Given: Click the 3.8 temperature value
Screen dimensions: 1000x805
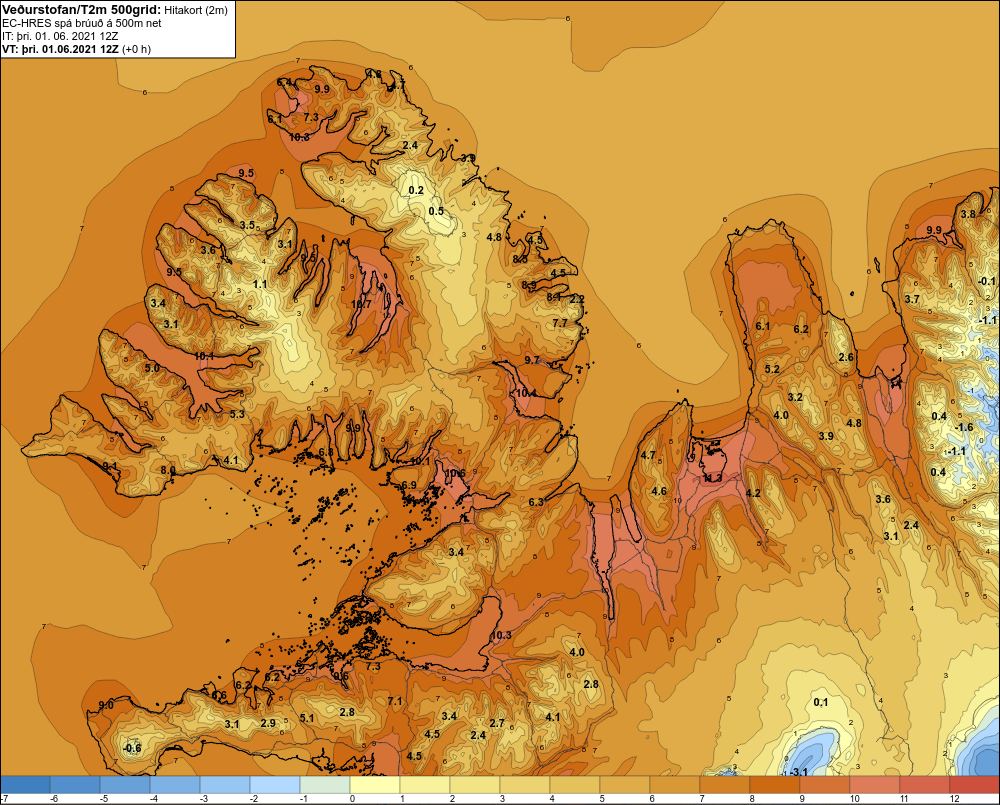Looking at the screenshot, I should pos(968,214).
